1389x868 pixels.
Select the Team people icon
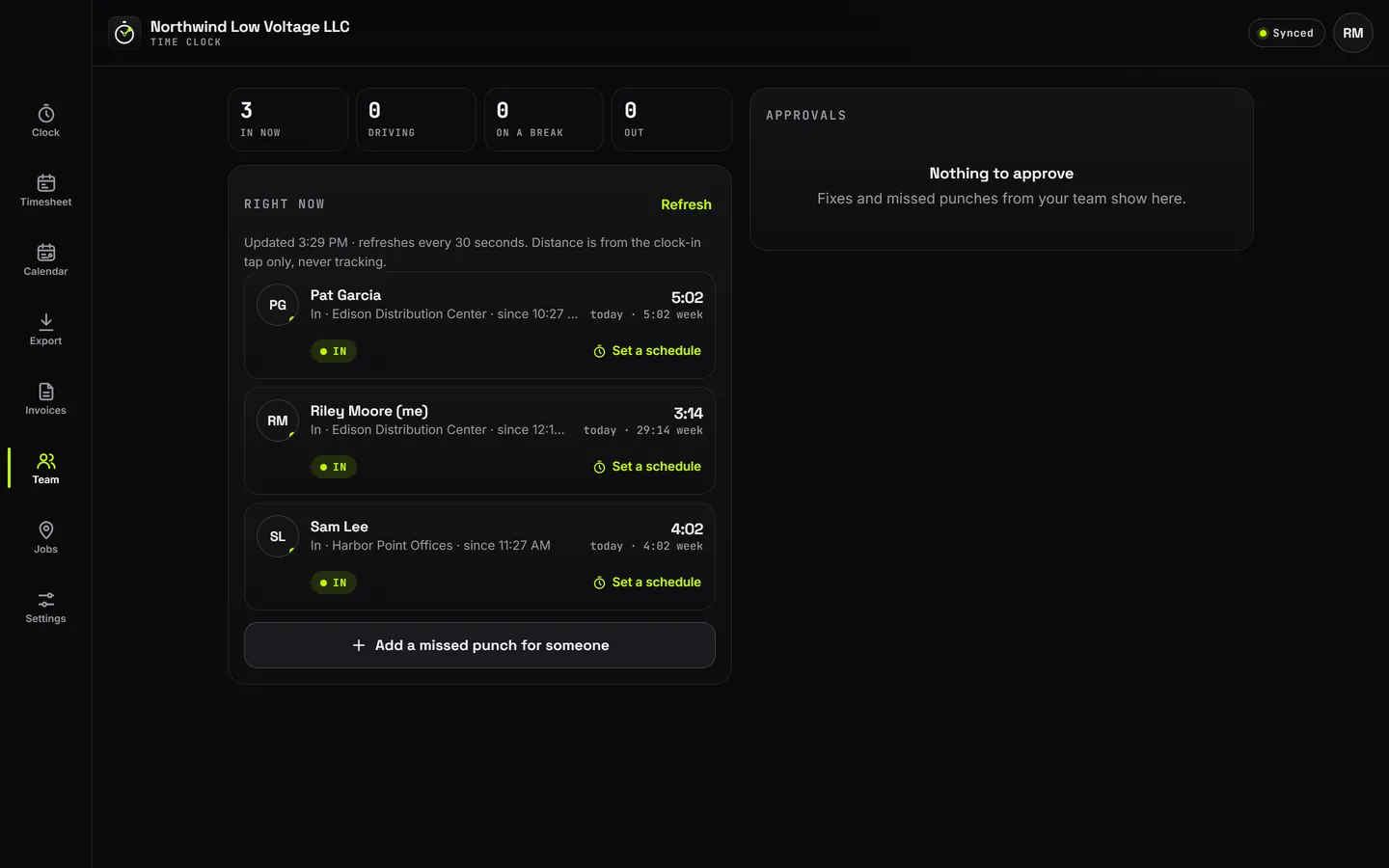(45, 461)
